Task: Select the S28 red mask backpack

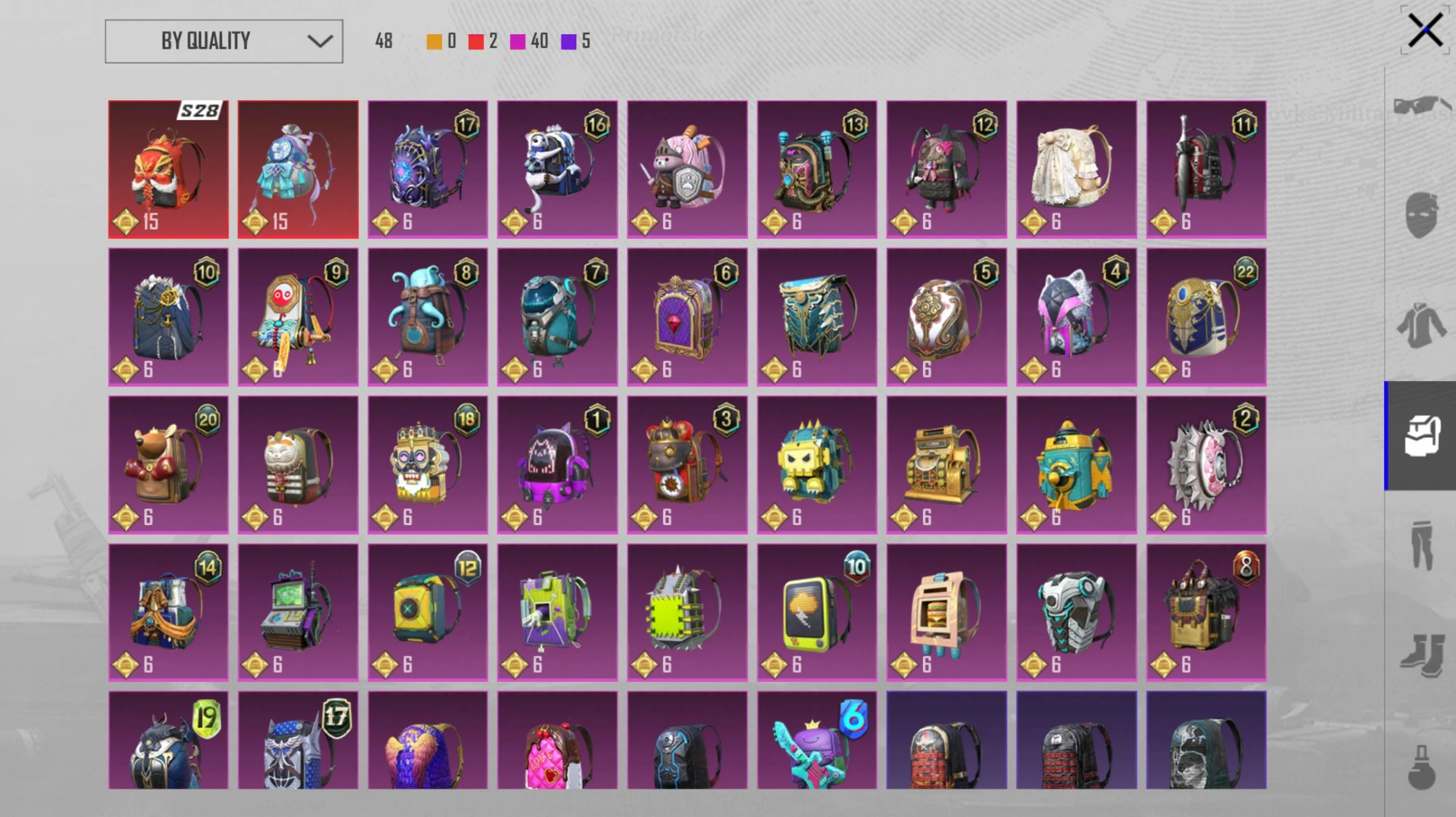Action: click(x=168, y=169)
